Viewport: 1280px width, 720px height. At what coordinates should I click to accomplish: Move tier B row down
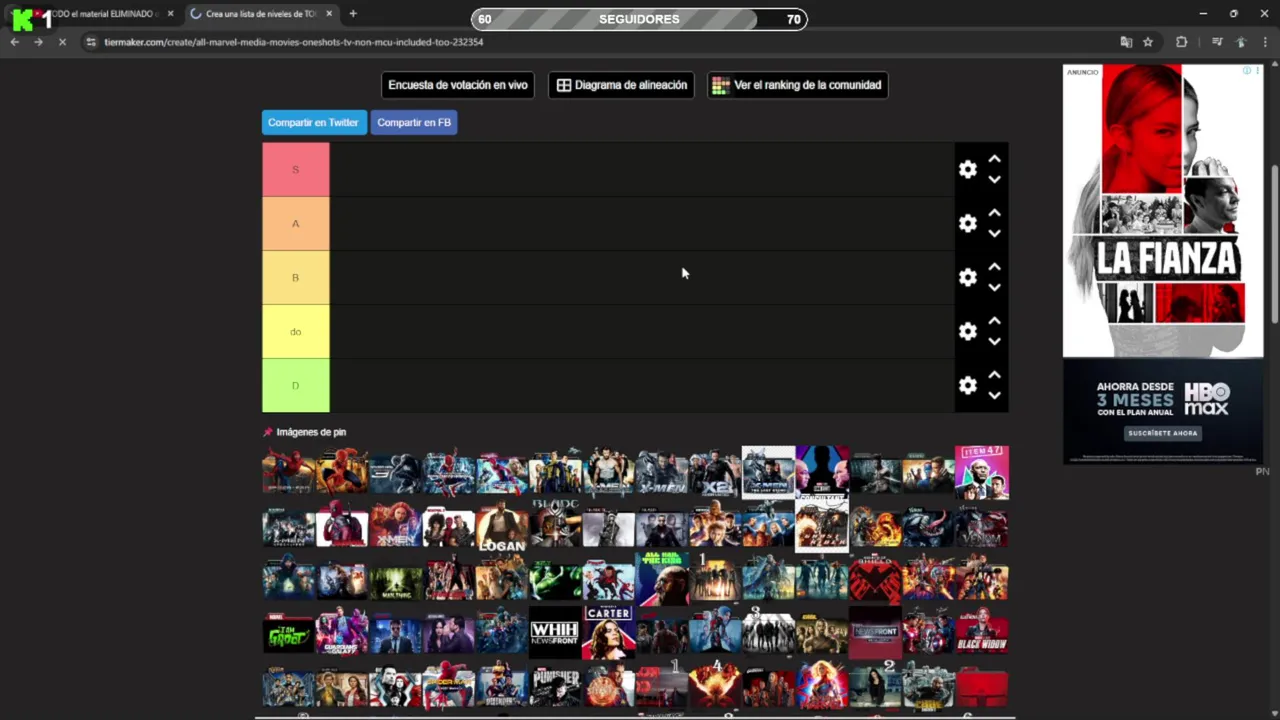(994, 288)
